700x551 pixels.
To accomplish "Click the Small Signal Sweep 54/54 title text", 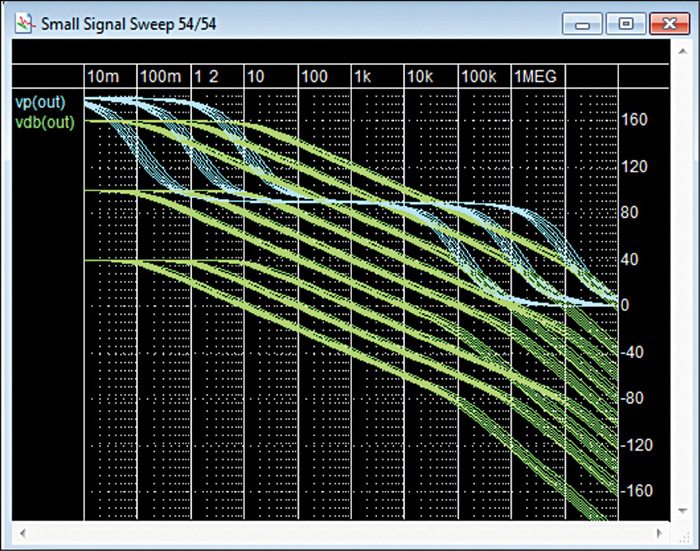I will [126, 21].
